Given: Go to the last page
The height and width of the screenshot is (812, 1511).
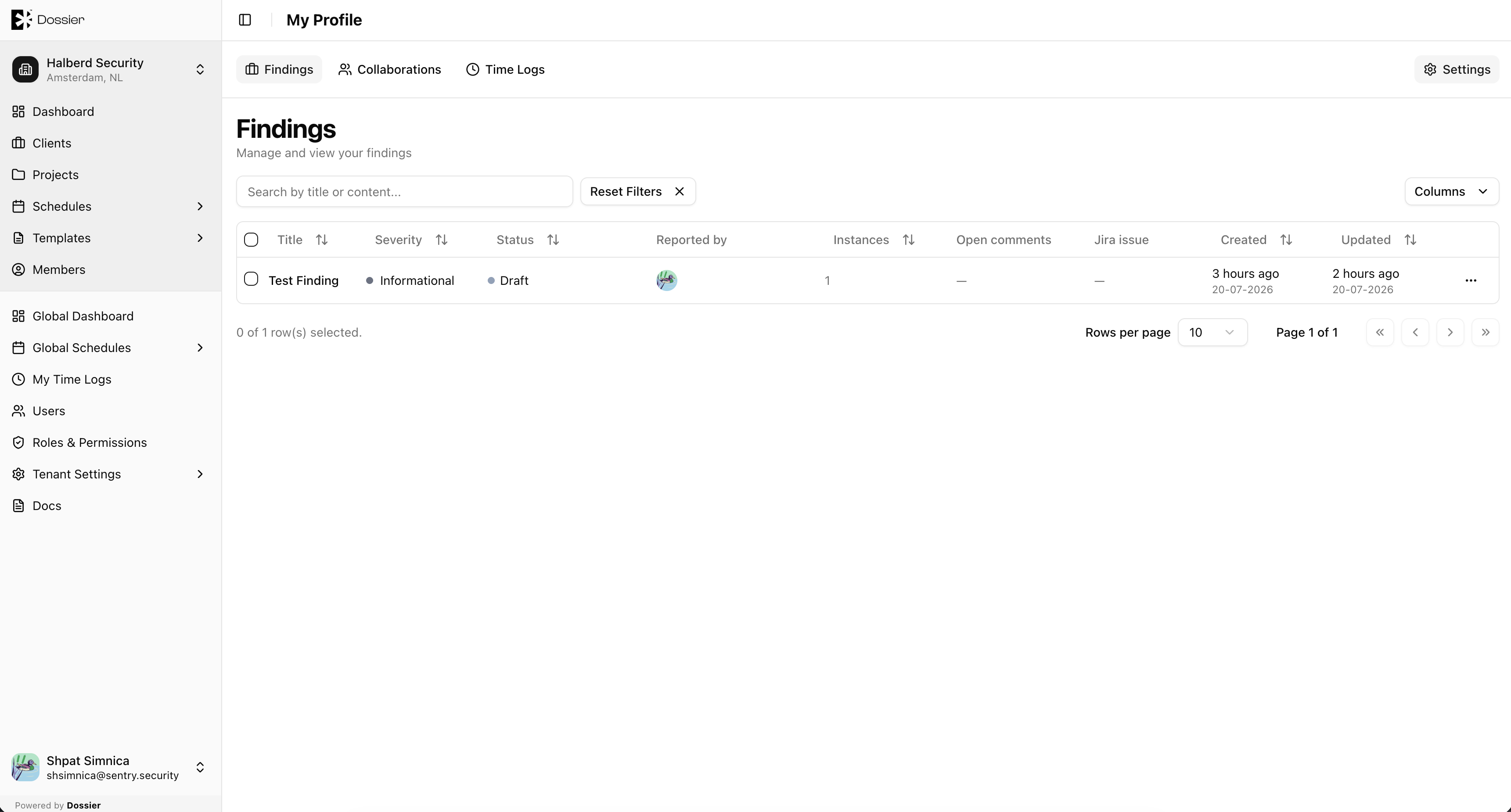Looking at the screenshot, I should tap(1485, 332).
